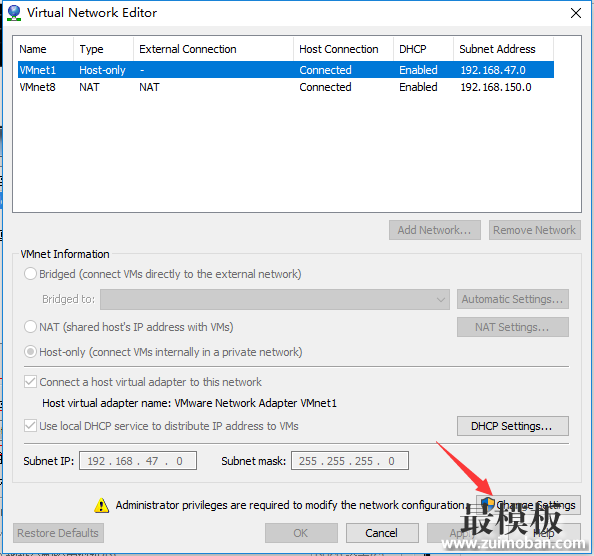Viewport: 594px width, 556px height.
Task: Expand the Bridged to dropdown
Action: point(275,300)
